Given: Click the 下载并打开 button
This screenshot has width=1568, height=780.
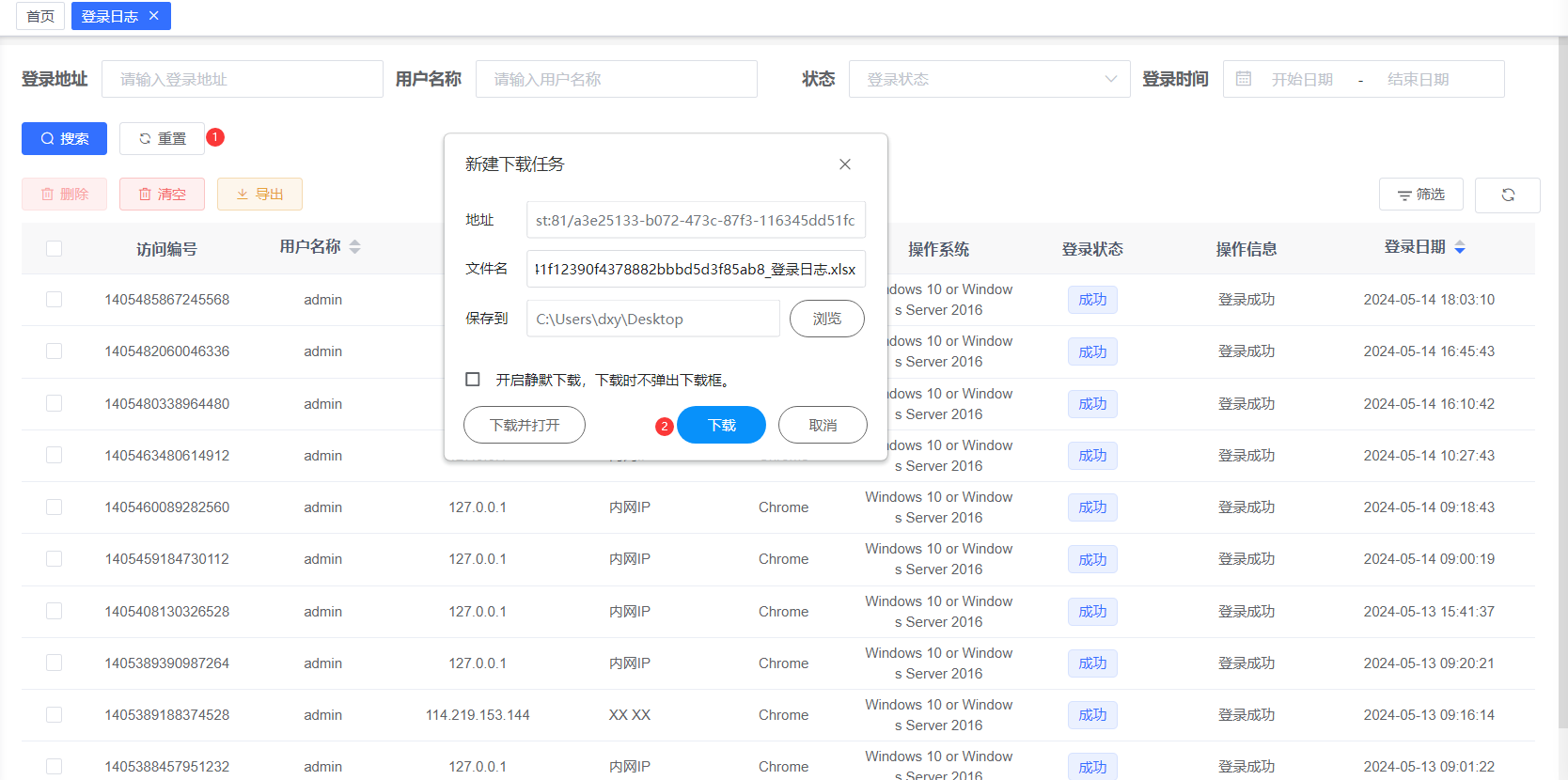Looking at the screenshot, I should coord(525,425).
